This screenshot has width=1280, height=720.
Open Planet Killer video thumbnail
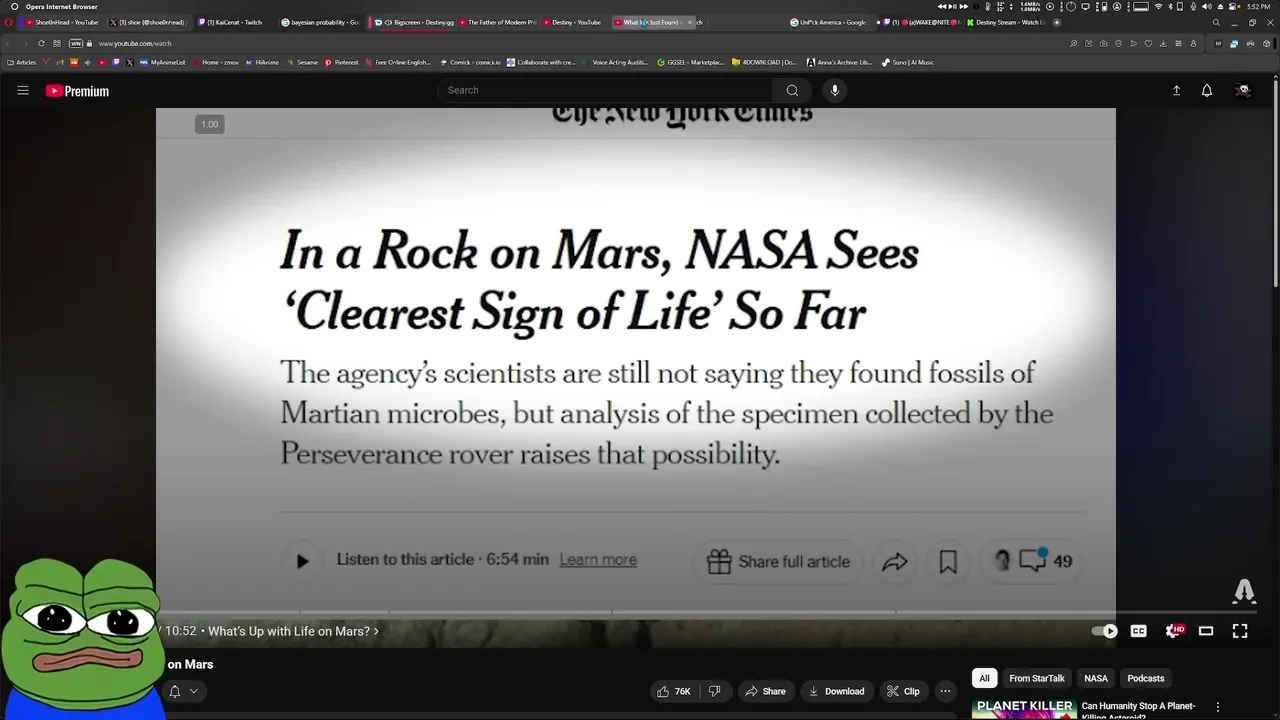[1024, 708]
